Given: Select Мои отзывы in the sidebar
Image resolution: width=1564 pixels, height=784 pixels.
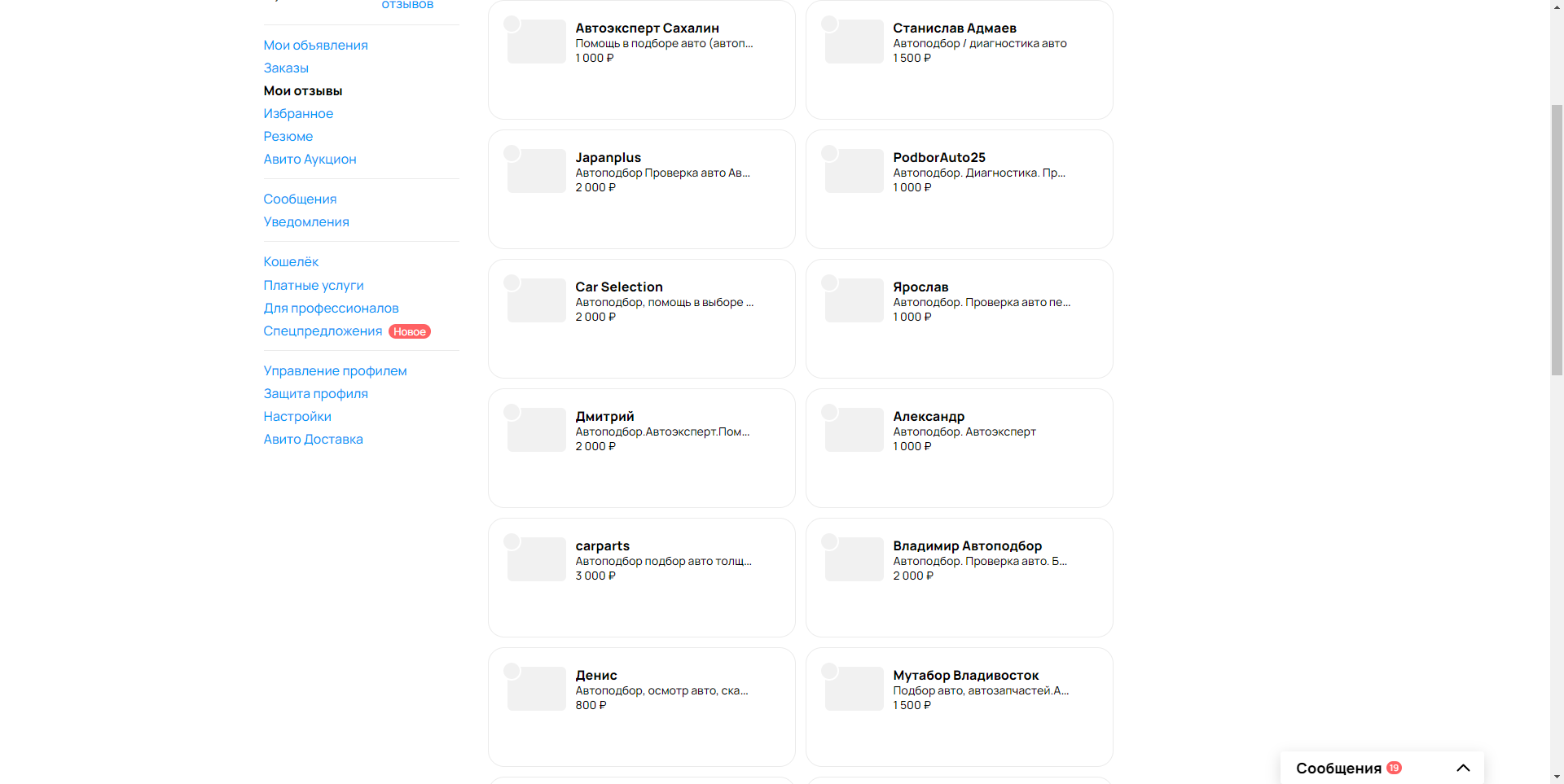Looking at the screenshot, I should 302,91.
